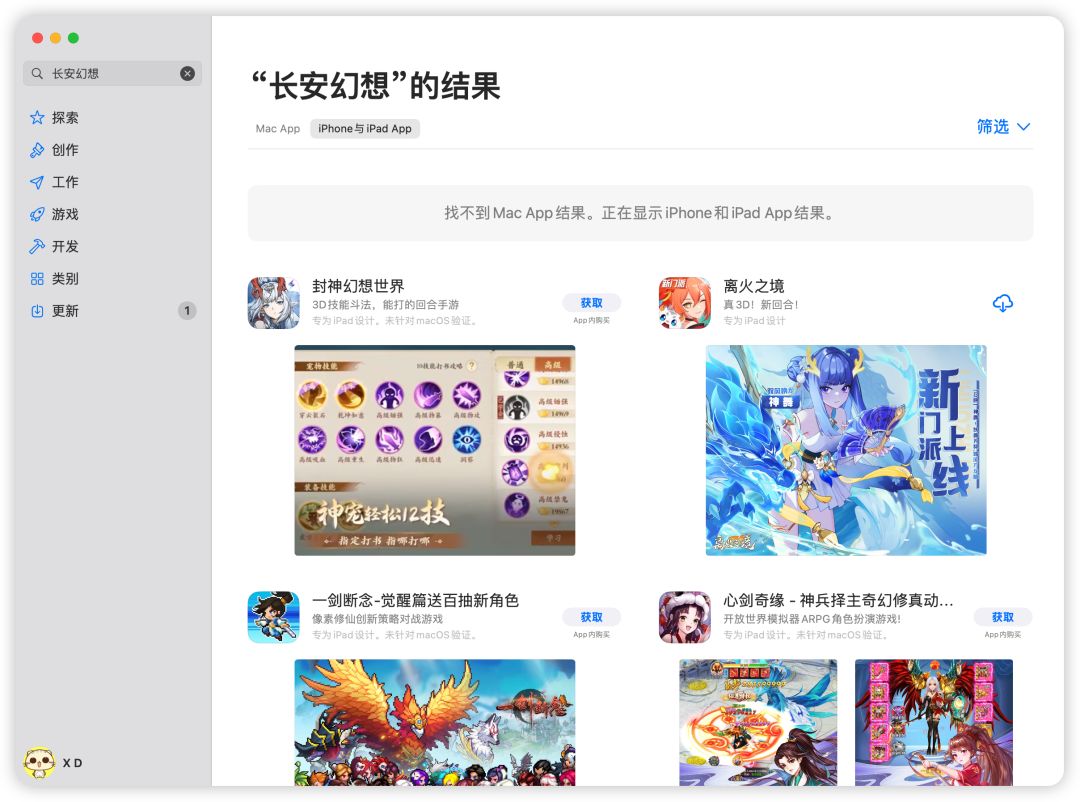Open the 一剑断念 app icon

[x=273, y=617]
